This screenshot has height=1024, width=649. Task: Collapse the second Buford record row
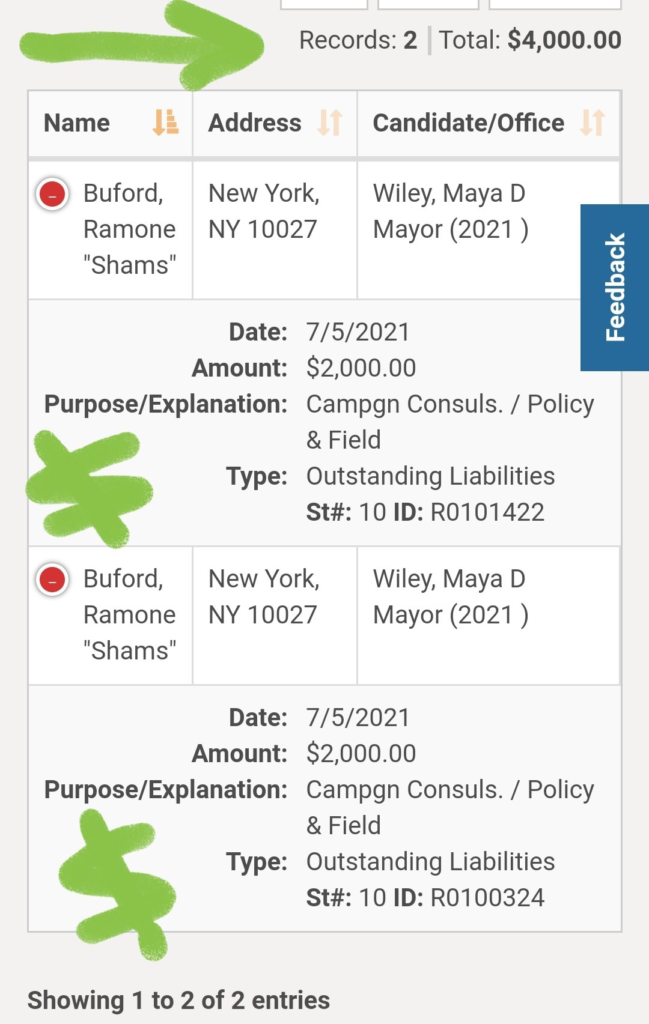click(x=53, y=579)
